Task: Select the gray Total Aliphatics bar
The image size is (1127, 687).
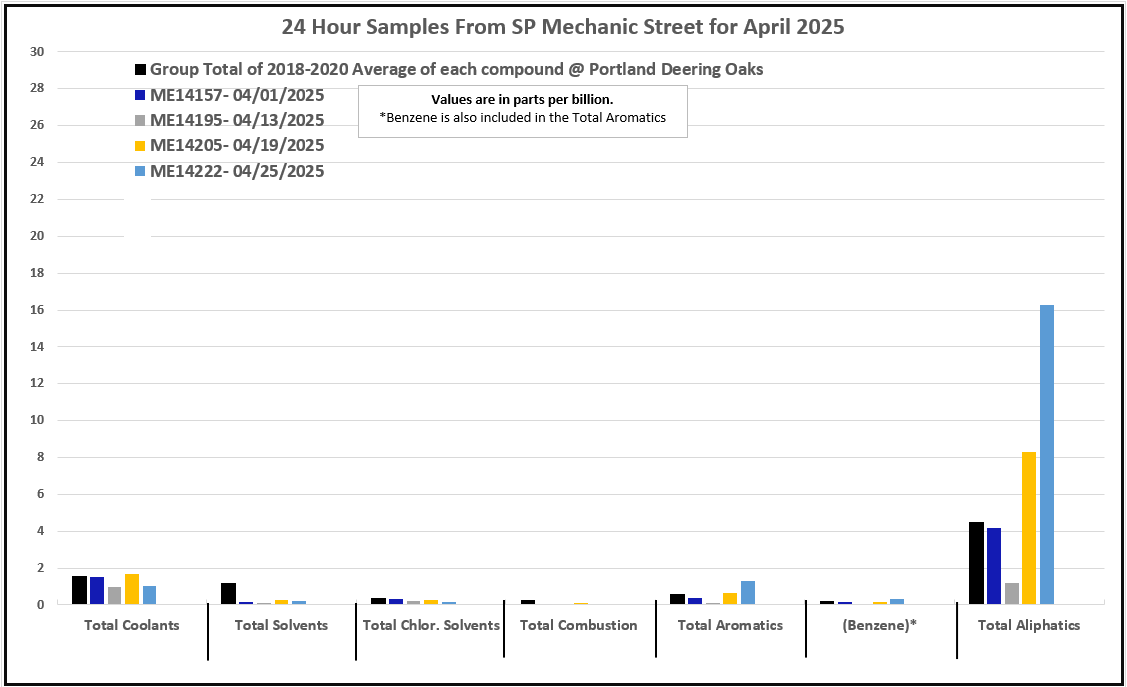Action: (1011, 593)
